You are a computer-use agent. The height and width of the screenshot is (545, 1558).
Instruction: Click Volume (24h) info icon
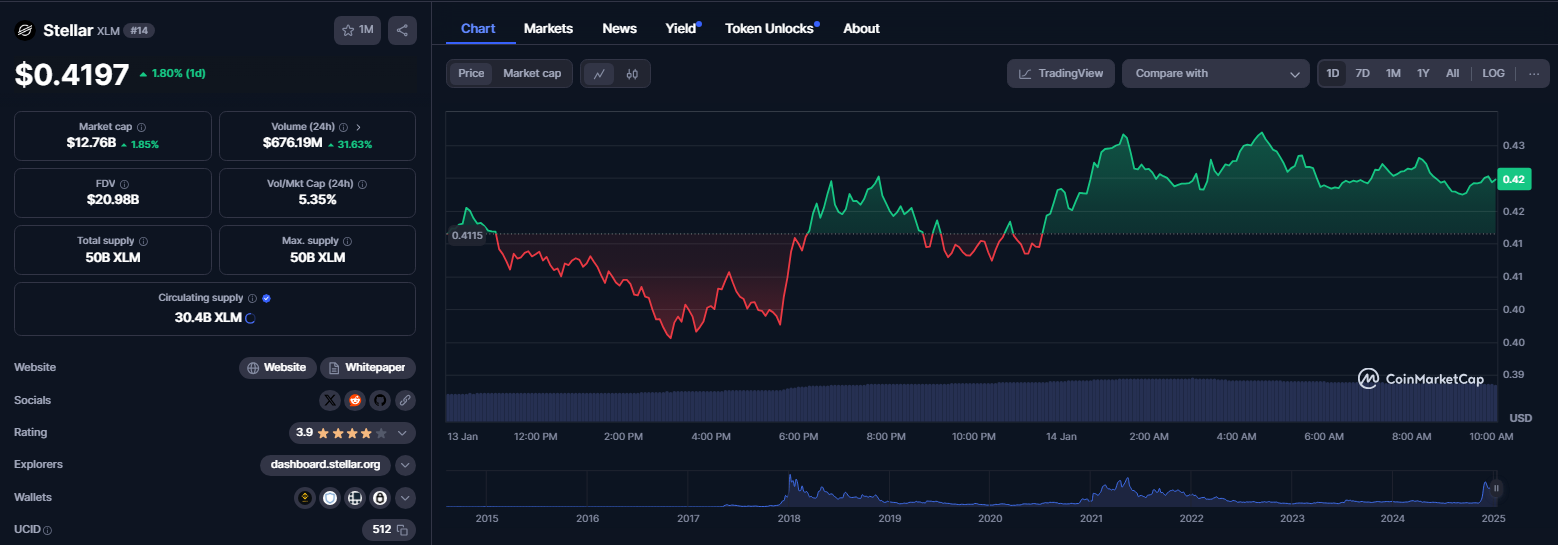[x=343, y=127]
